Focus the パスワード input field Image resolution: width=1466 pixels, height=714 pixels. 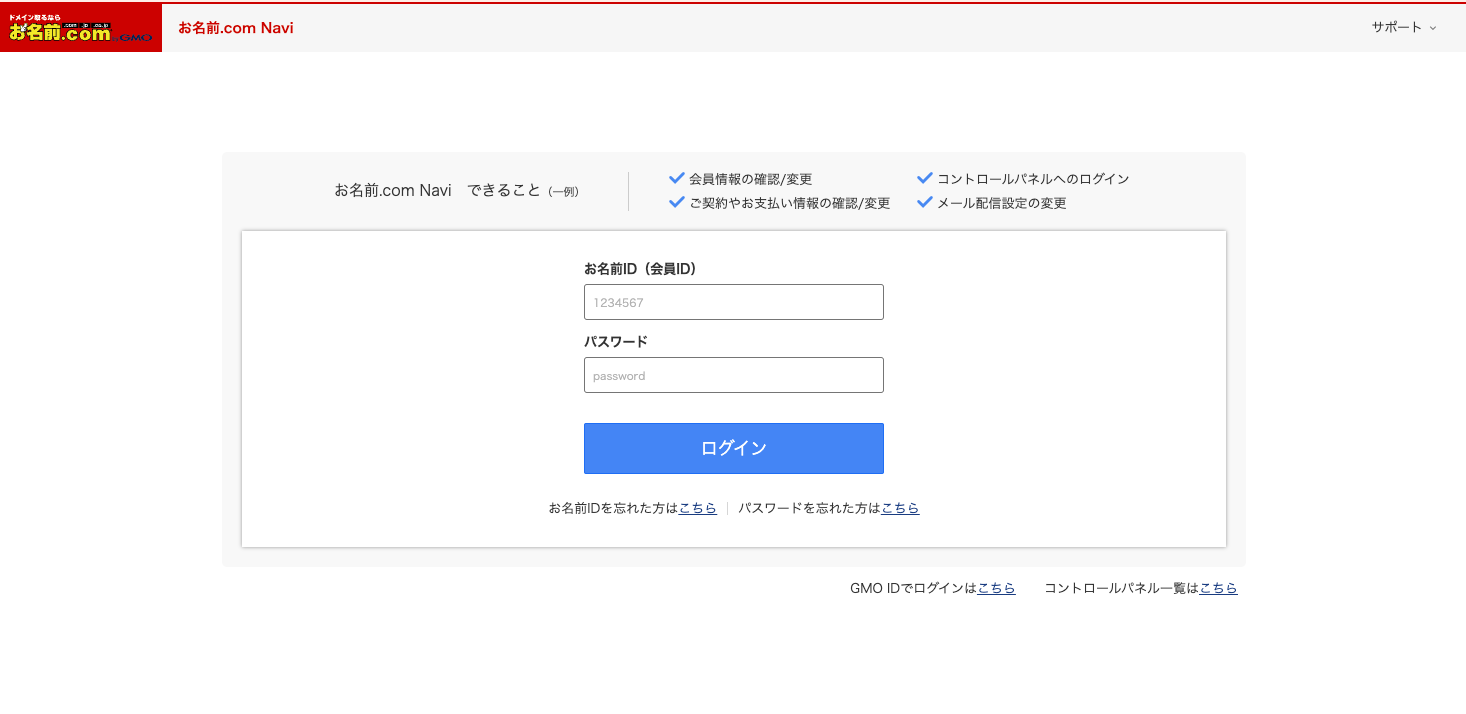tap(734, 375)
